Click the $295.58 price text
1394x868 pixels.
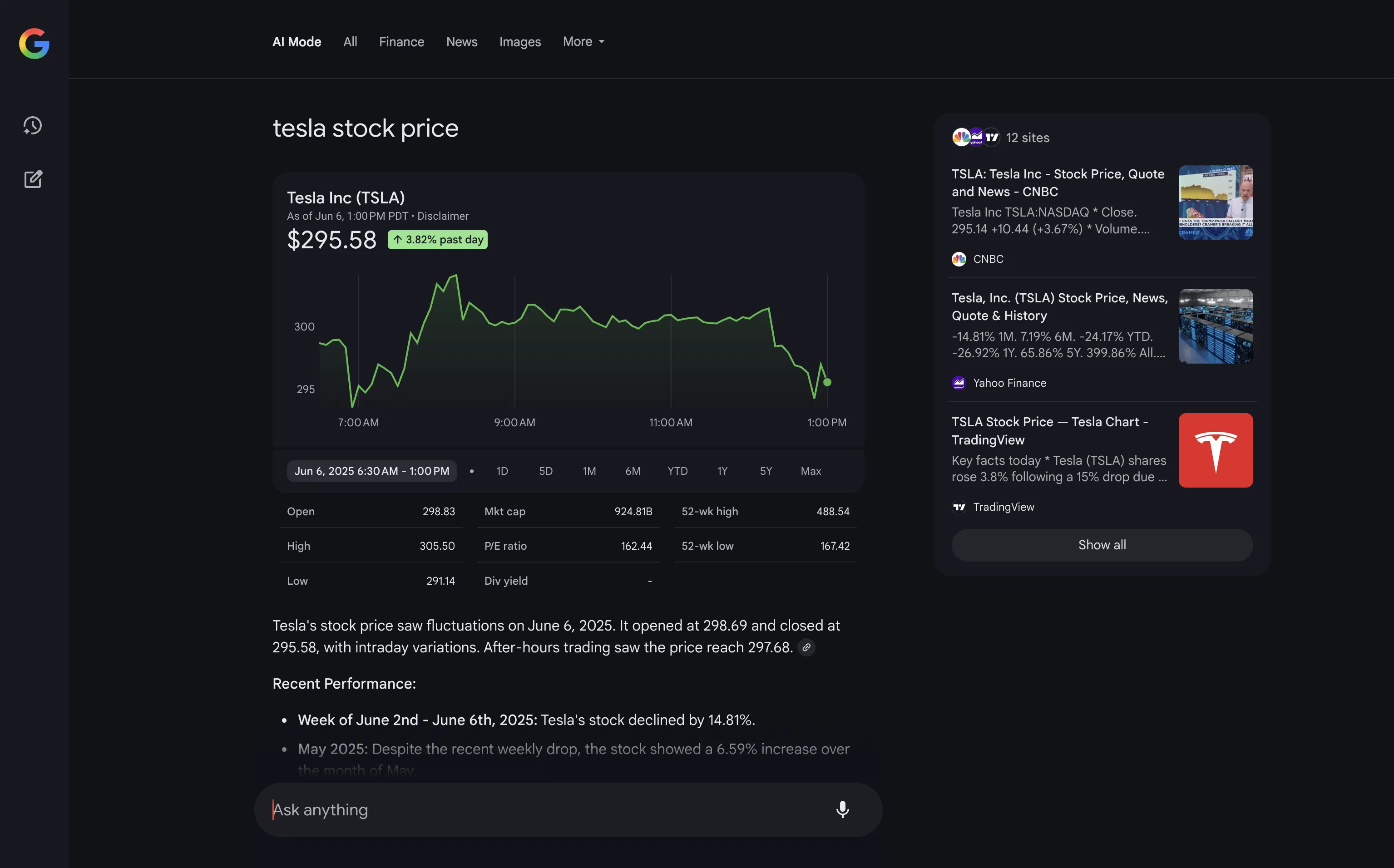point(332,240)
